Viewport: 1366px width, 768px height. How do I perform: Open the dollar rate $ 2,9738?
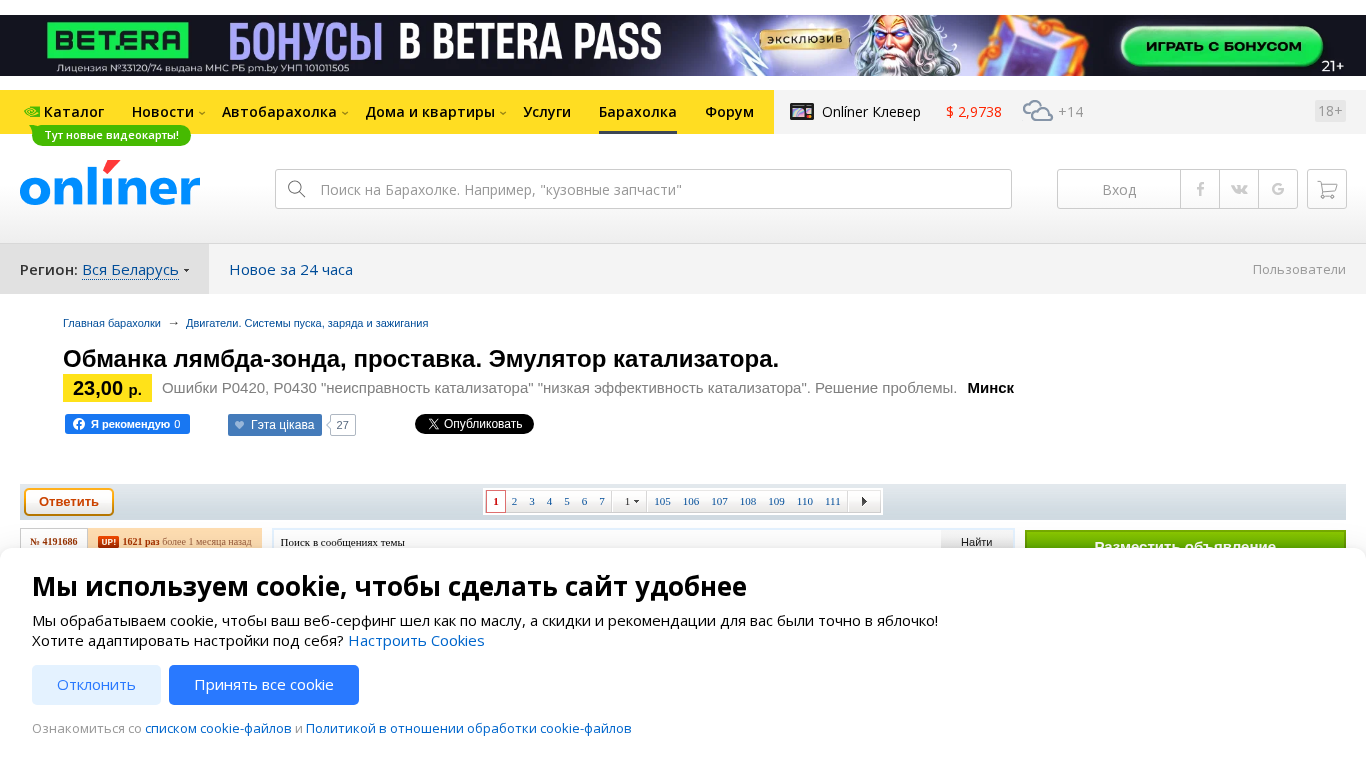pyautogui.click(x=974, y=112)
